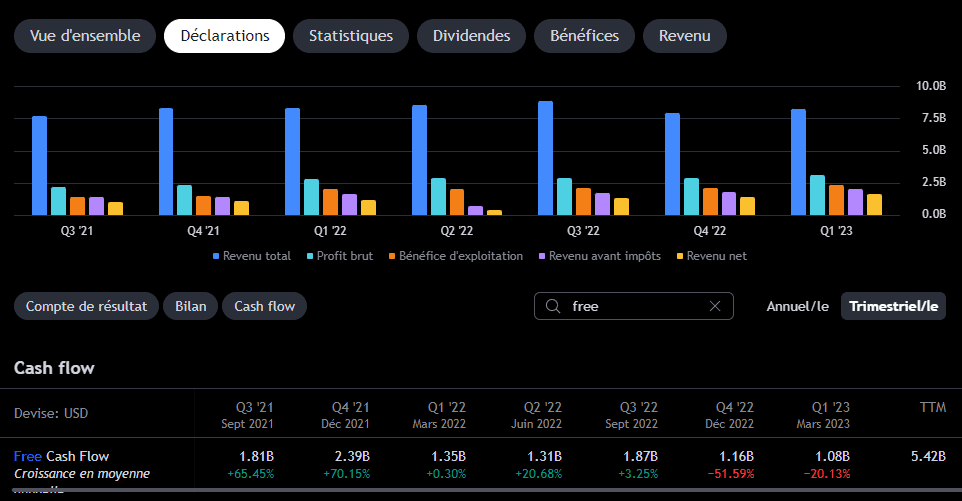Click the Q3 '22 blue revenue bar
Image resolution: width=962 pixels, height=501 pixels.
[x=545, y=158]
